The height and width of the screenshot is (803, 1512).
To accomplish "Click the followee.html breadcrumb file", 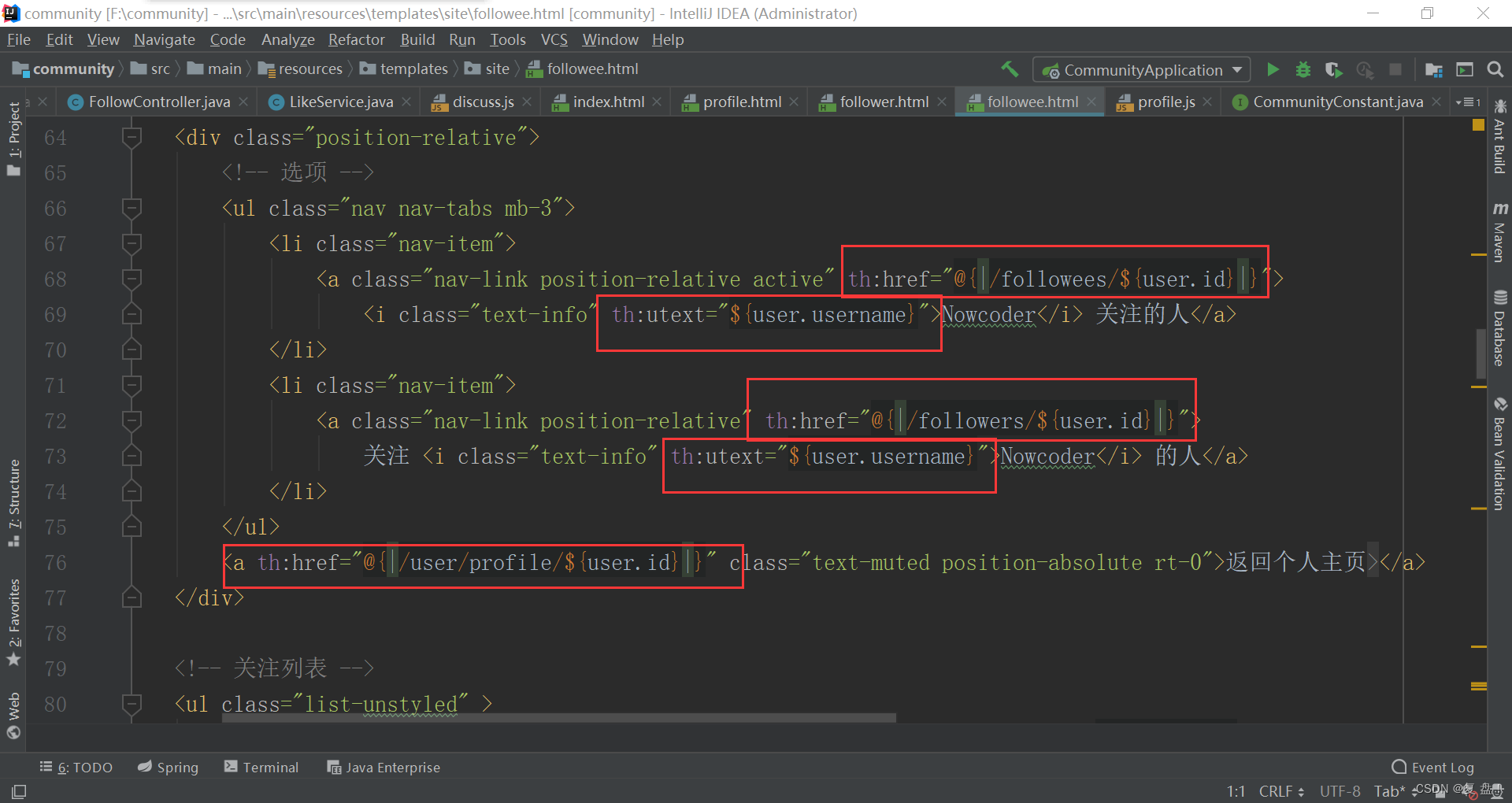I will (x=583, y=69).
